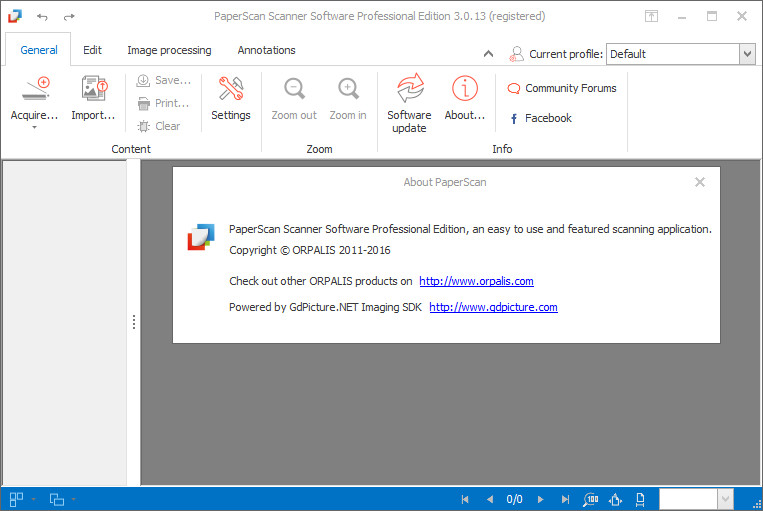This screenshot has width=763, height=511.
Task: Click the thumbnail layout icon in status bar
Action: pyautogui.click(x=16, y=499)
